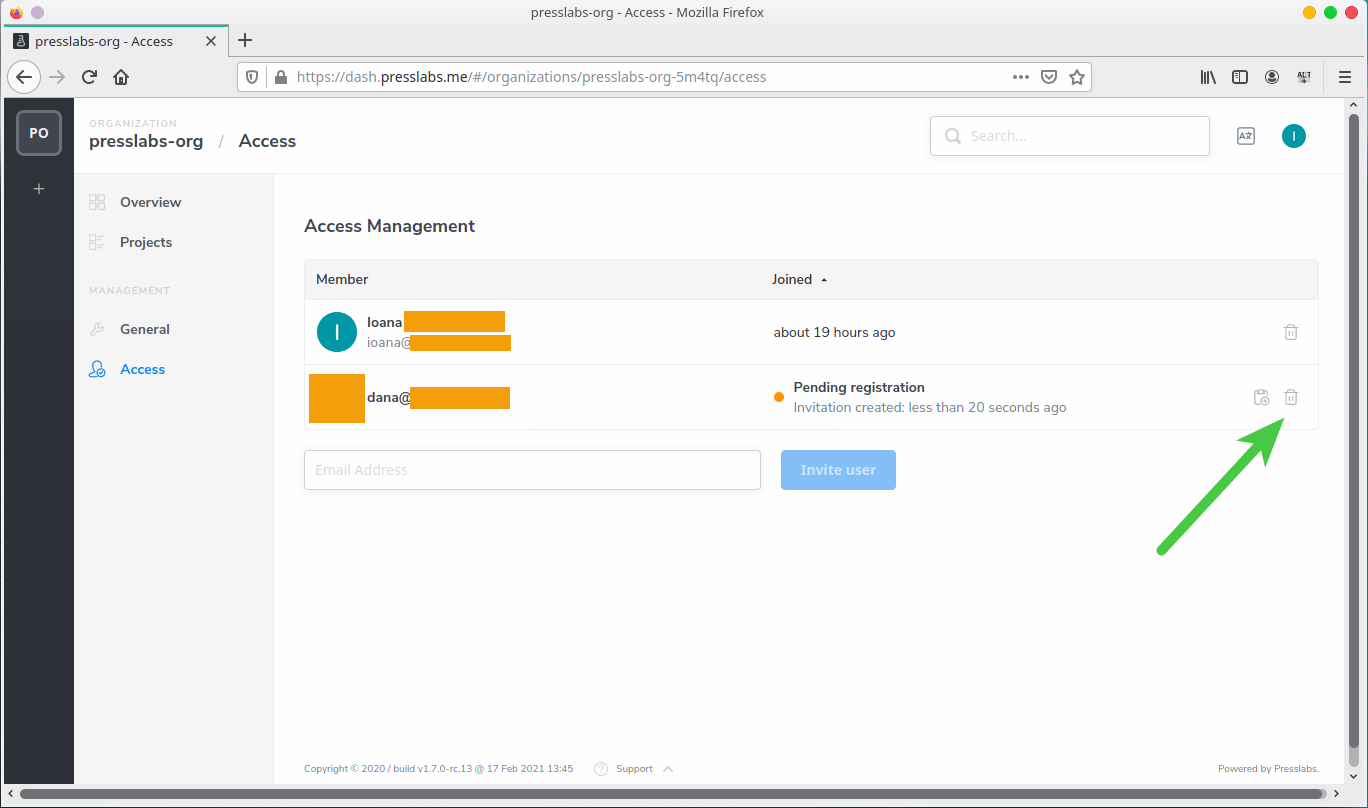This screenshot has height=808, width=1368.
Task: Open the Overview page
Action: pos(150,202)
